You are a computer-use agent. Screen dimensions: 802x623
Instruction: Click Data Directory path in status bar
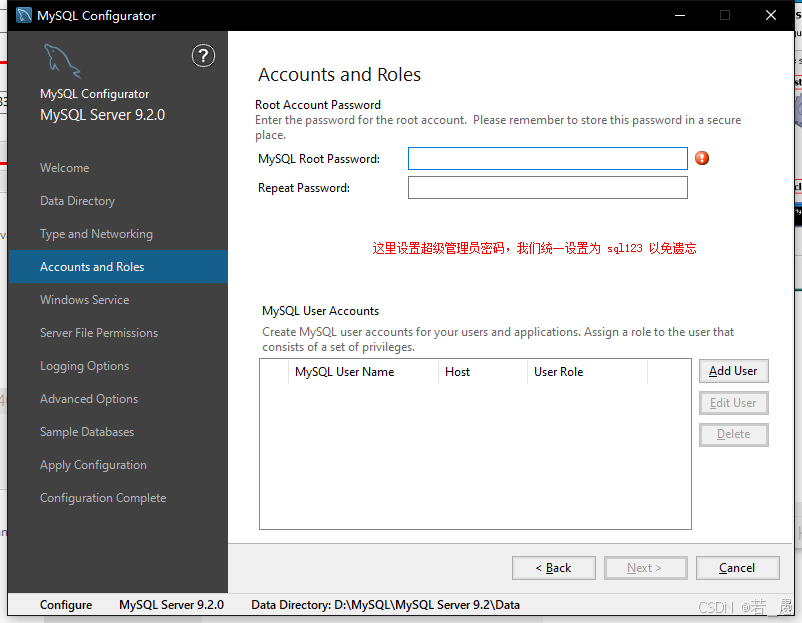(x=385, y=605)
